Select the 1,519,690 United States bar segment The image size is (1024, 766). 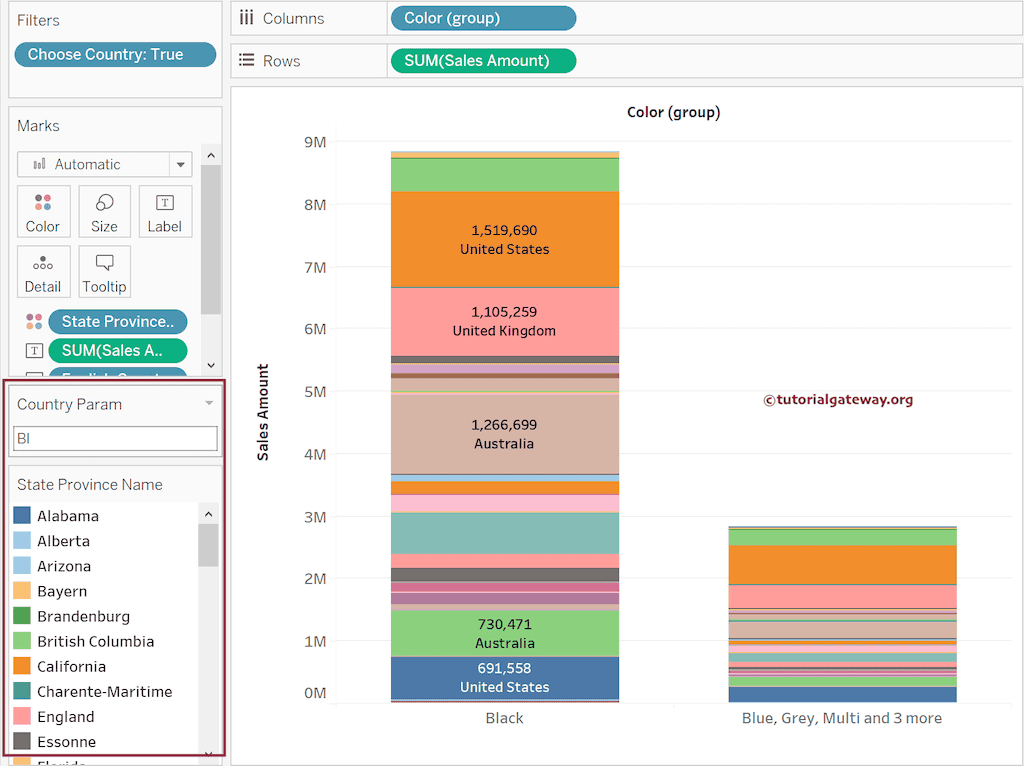click(x=504, y=238)
